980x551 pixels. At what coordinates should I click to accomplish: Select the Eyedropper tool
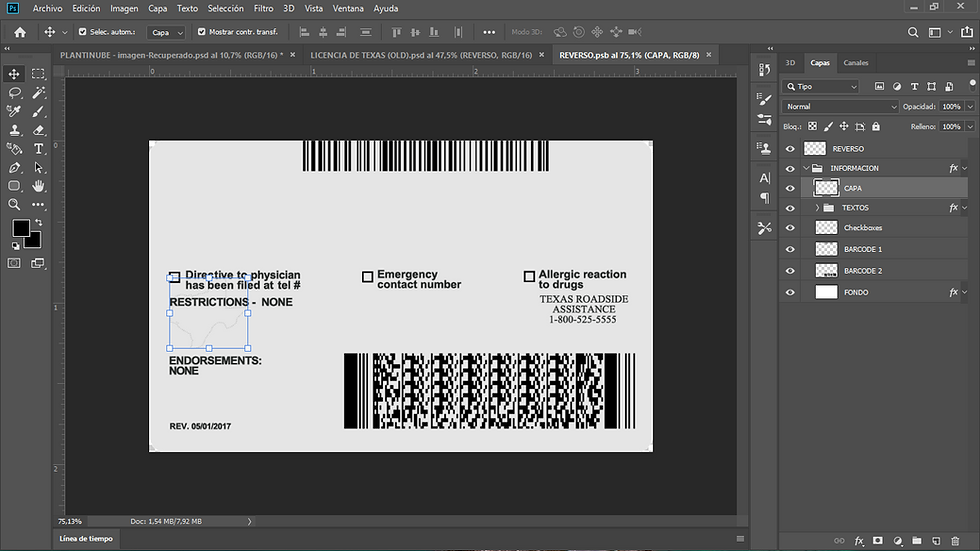coord(14,111)
